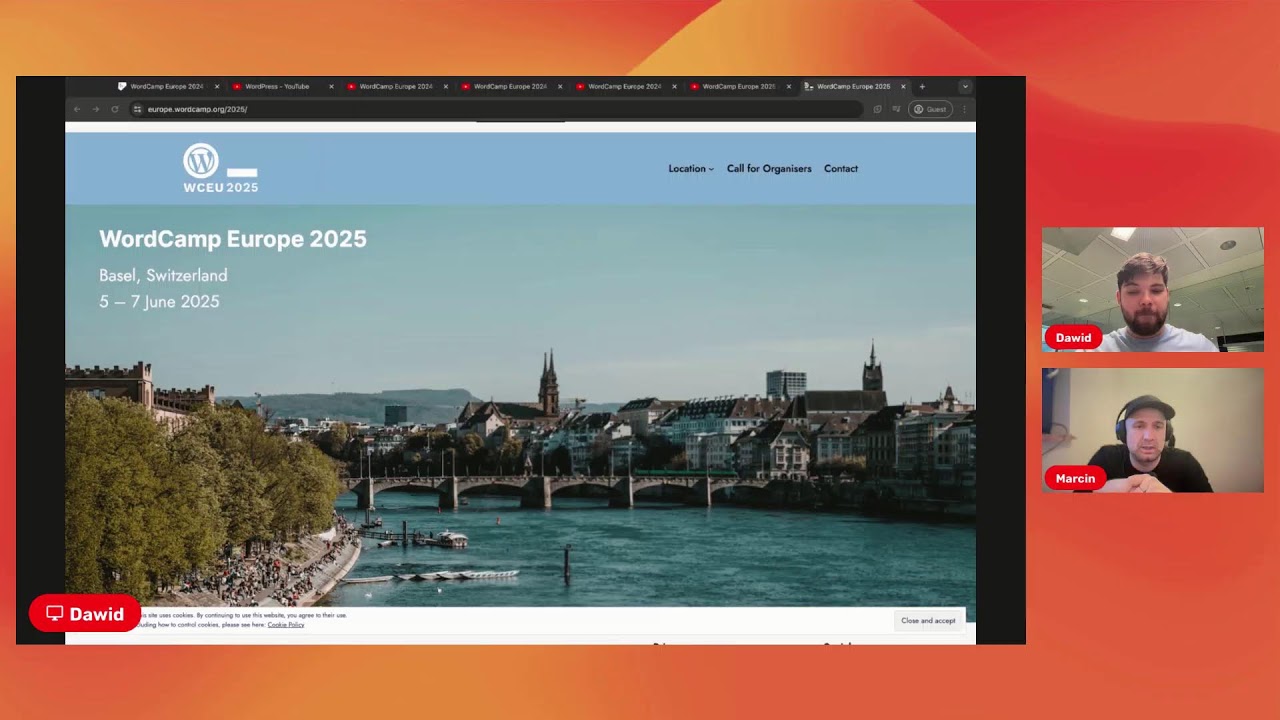
Task: Select Marcin's webcam video thumbnail
Action: click(1152, 430)
